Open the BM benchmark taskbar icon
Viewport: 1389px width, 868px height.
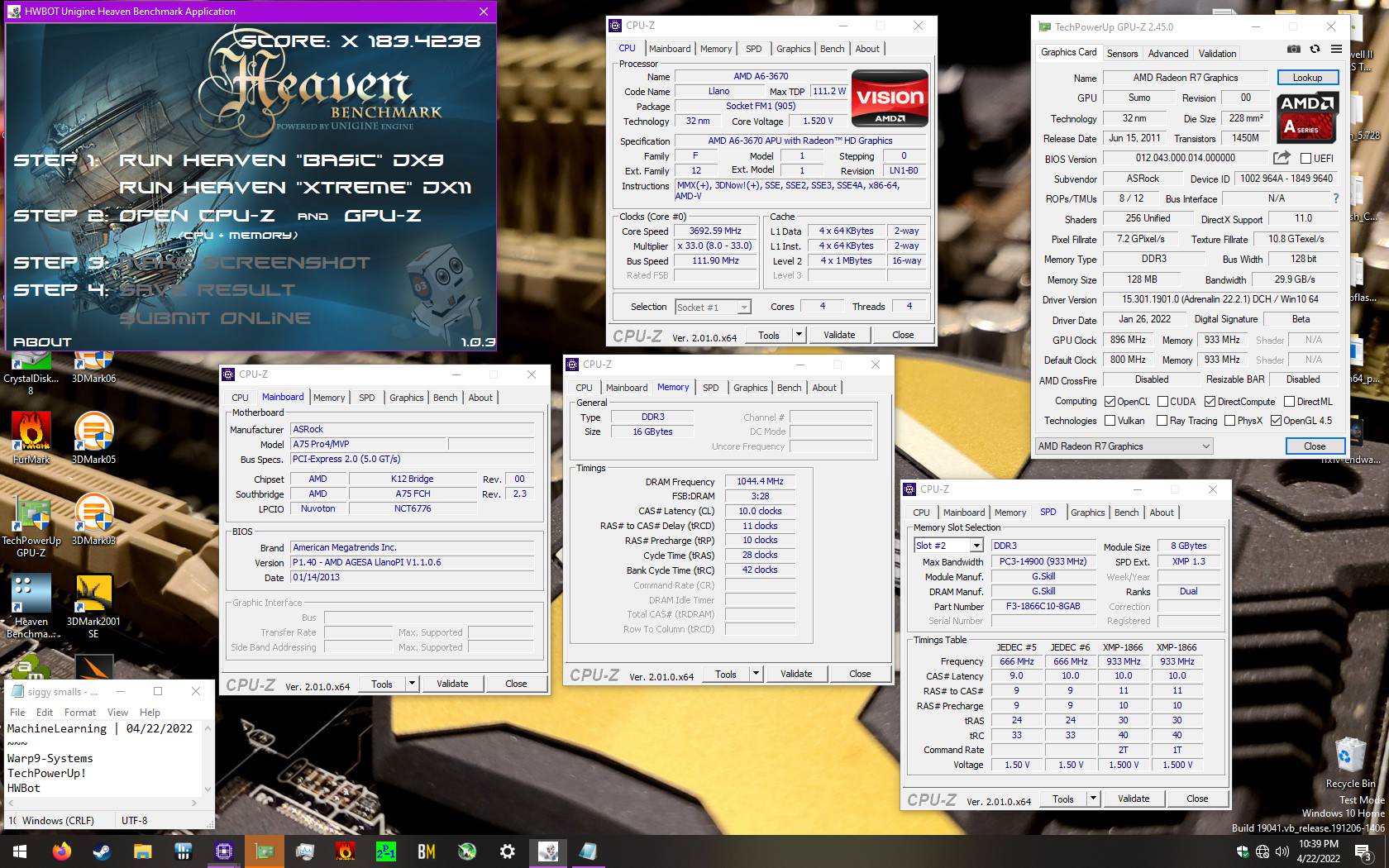point(427,851)
